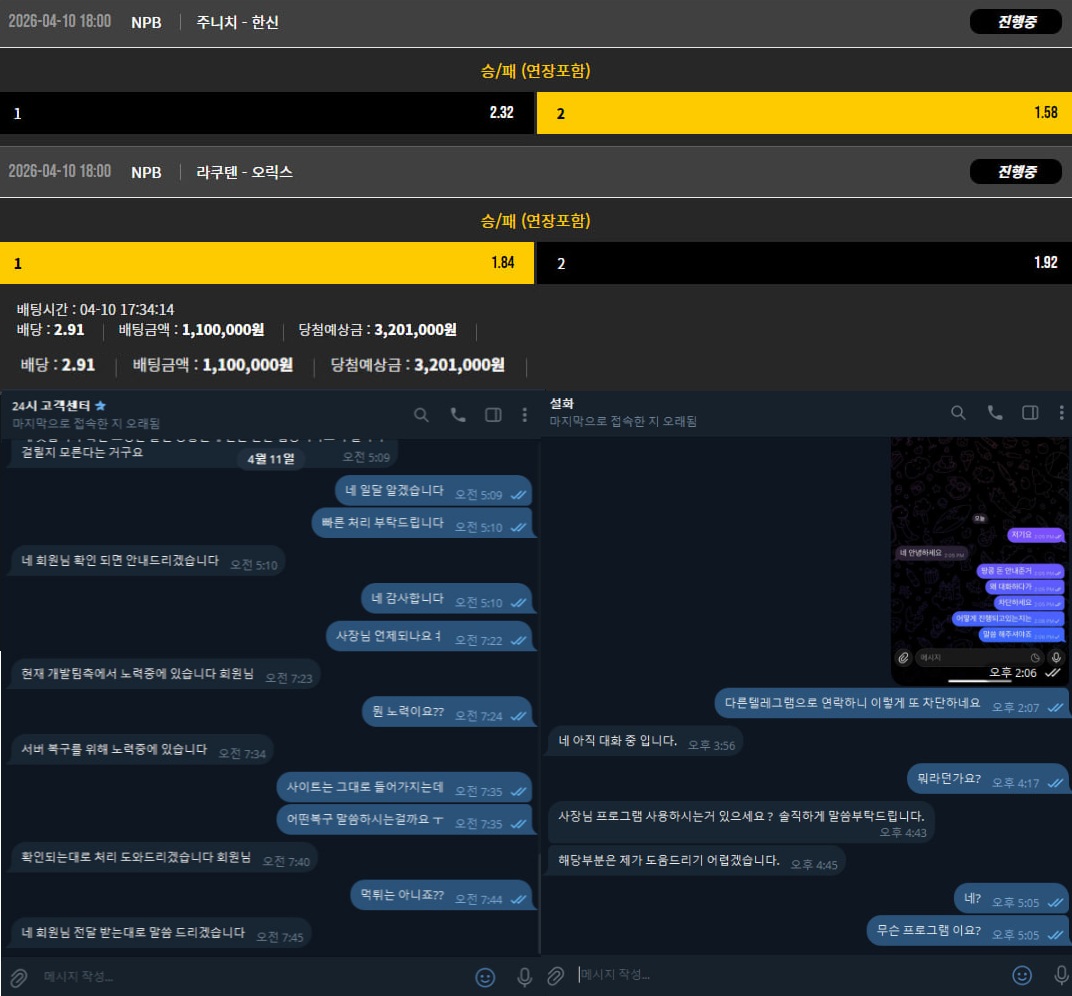Search messages in 설화 chat
Viewport: 1072px width, 996px height.
[x=958, y=412]
